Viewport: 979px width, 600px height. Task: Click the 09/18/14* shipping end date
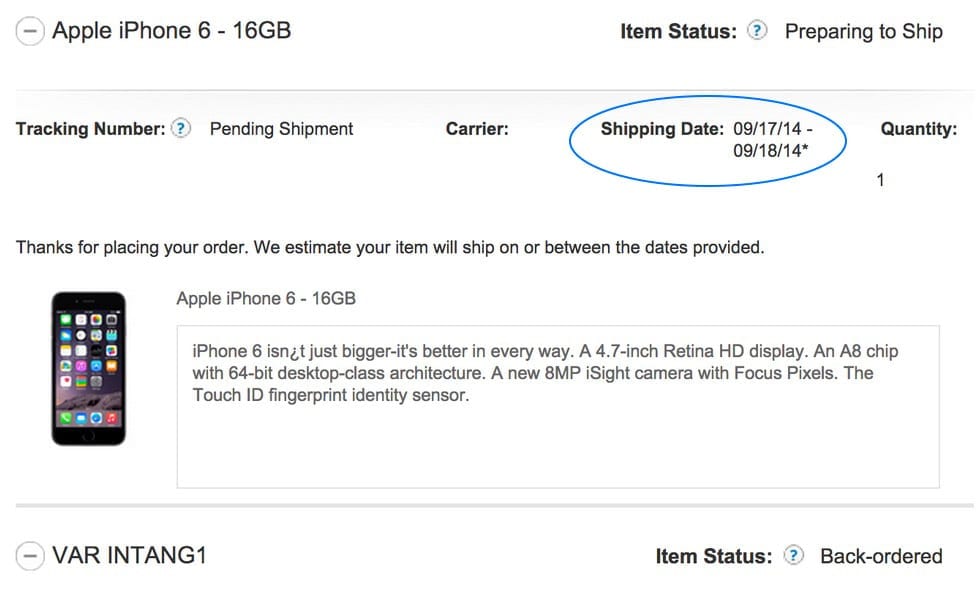771,151
